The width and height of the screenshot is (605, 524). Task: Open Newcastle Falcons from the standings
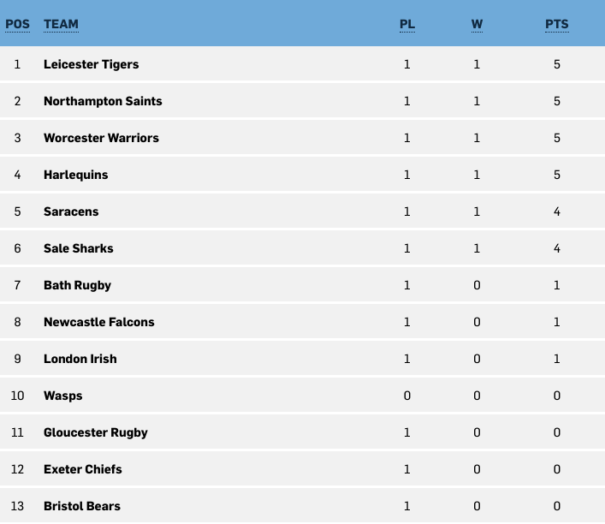tap(99, 322)
